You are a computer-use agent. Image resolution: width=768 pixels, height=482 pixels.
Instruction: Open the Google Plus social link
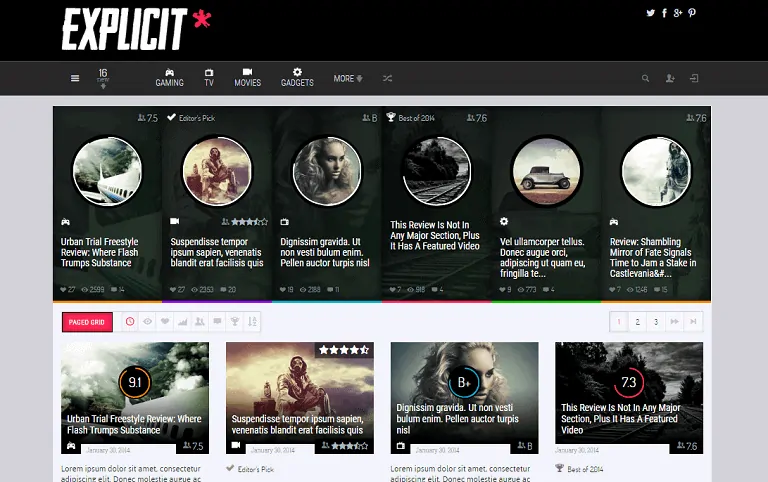(x=678, y=13)
